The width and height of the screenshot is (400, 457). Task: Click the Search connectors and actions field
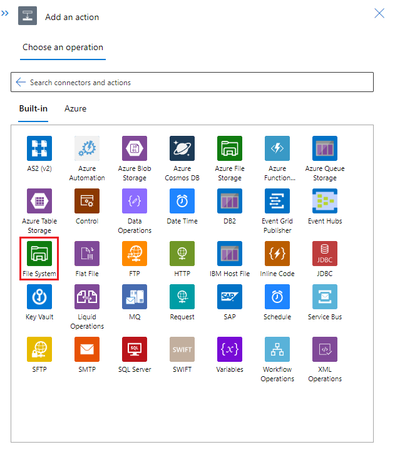click(192, 82)
